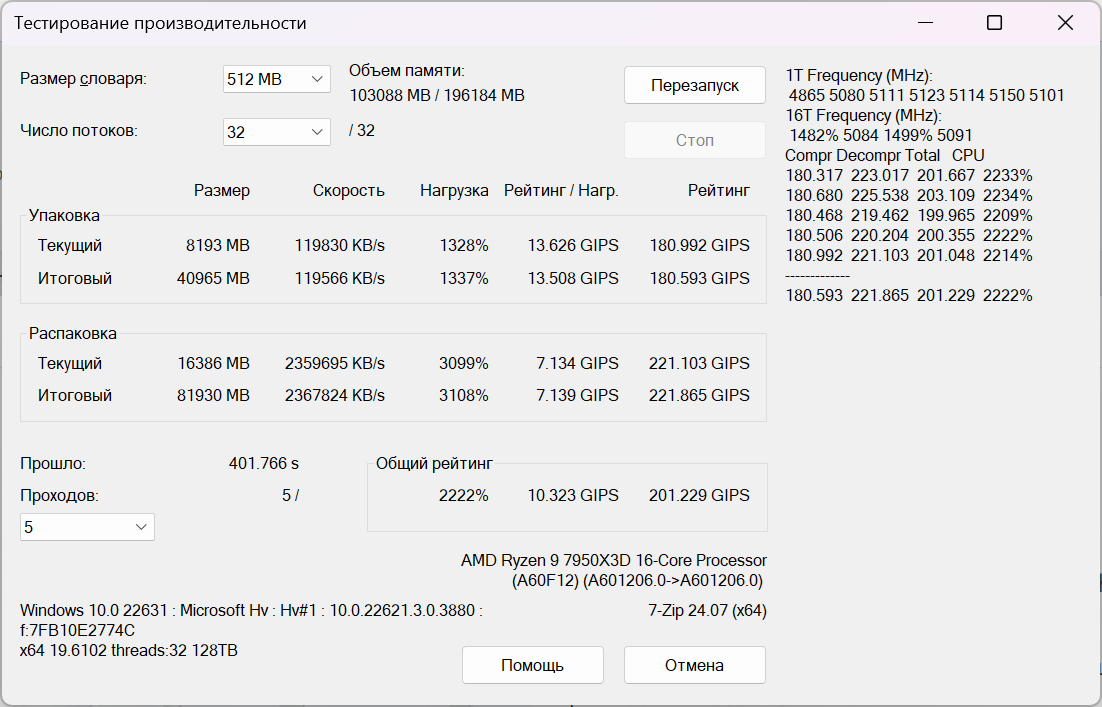Click the Общий рейтинг value 201.229 GIPS

[699, 495]
